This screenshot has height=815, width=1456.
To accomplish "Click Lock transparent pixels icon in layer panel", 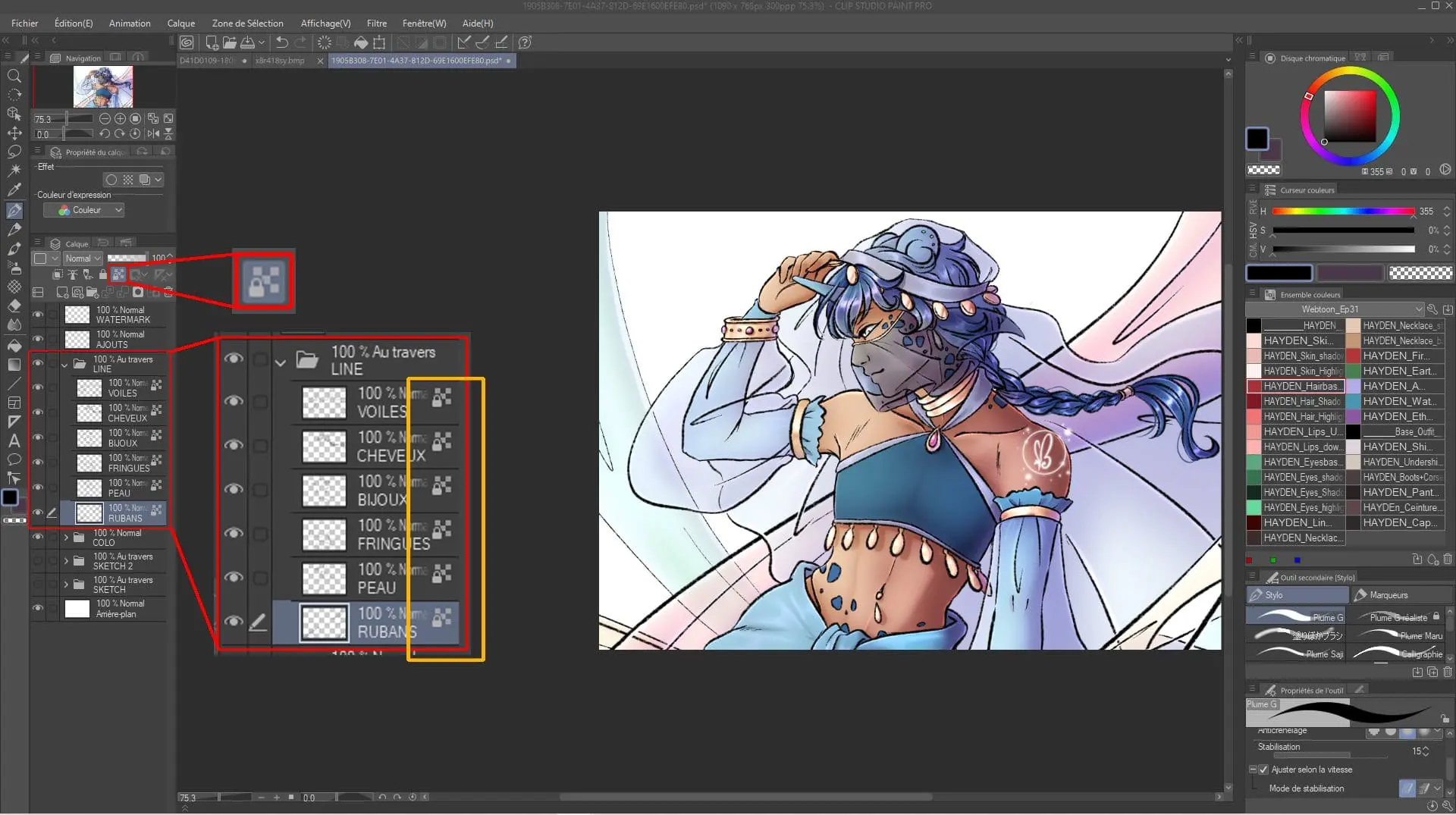I will (x=118, y=274).
